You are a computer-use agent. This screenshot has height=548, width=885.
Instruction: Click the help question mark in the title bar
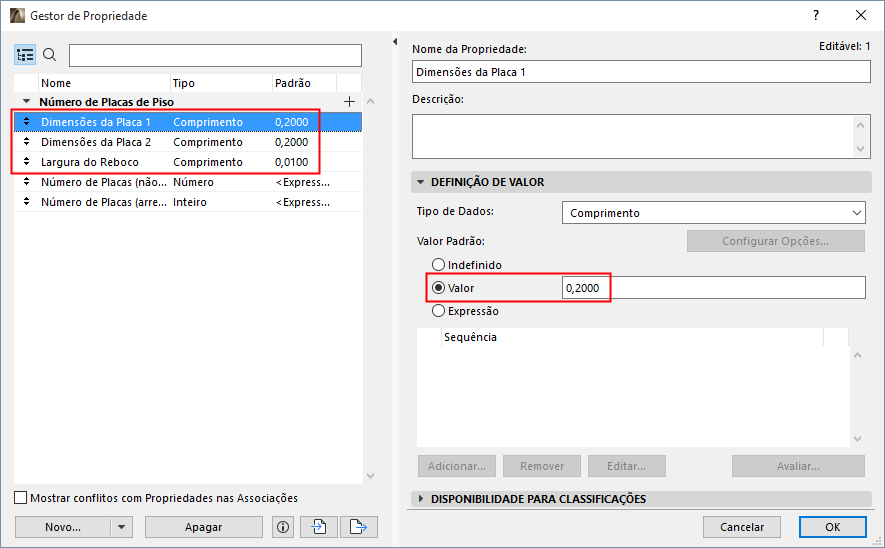click(x=816, y=15)
